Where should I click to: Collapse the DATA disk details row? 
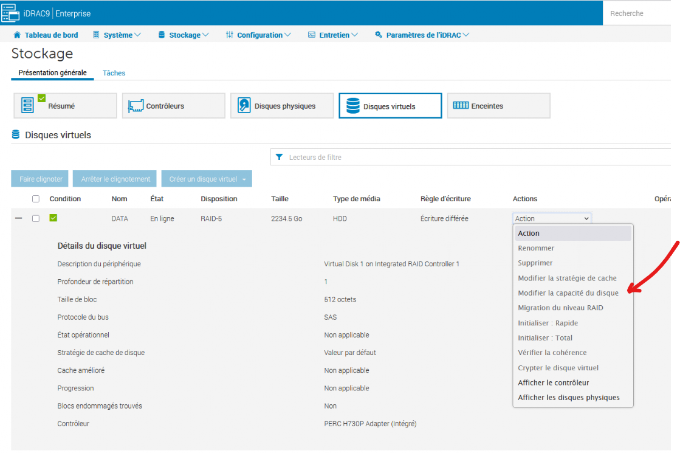click(18, 217)
